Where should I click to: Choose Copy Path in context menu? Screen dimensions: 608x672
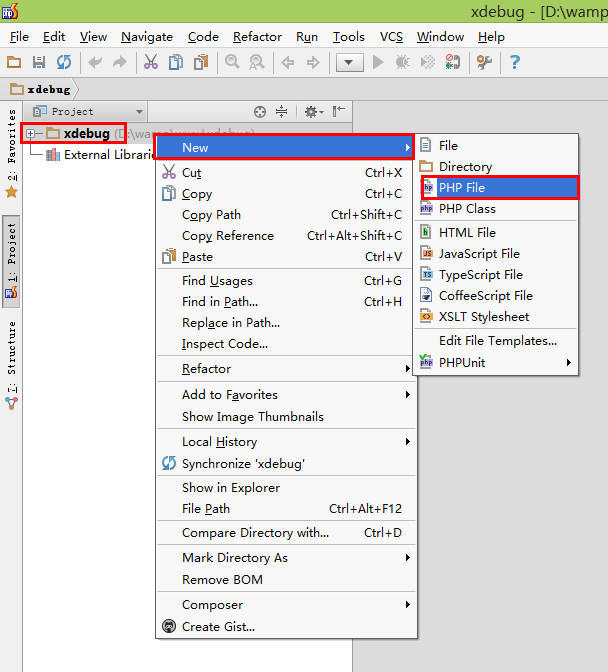286,215
